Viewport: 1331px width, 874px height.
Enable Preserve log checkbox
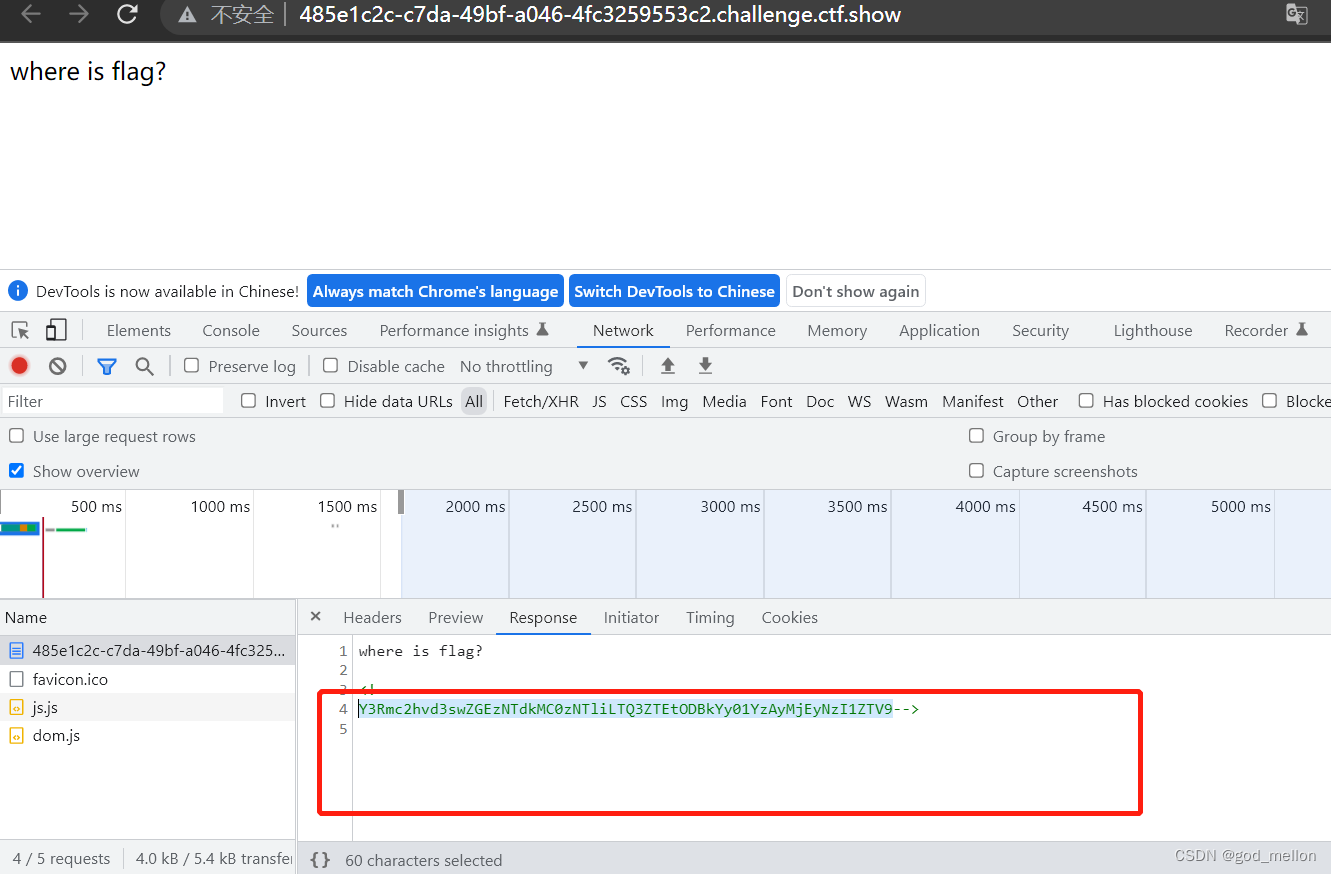(192, 366)
